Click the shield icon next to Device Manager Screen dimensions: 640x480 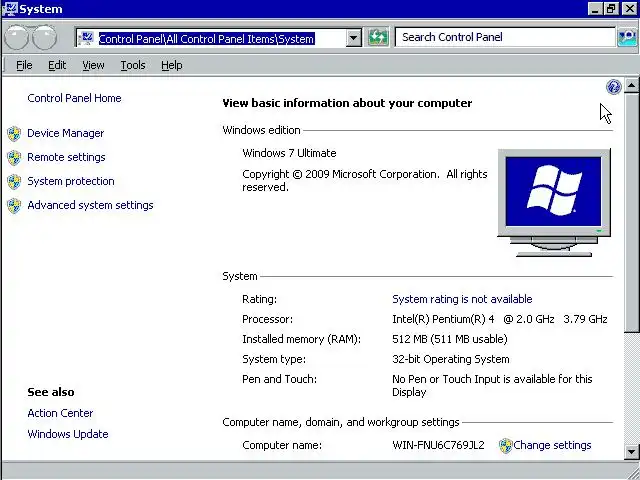point(14,133)
